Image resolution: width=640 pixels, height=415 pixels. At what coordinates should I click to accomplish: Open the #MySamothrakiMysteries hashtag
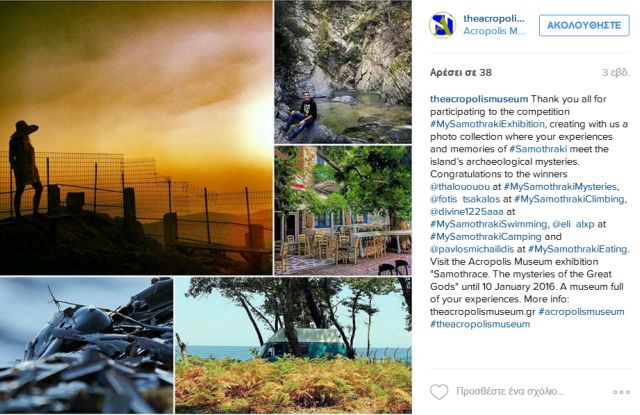(560, 186)
